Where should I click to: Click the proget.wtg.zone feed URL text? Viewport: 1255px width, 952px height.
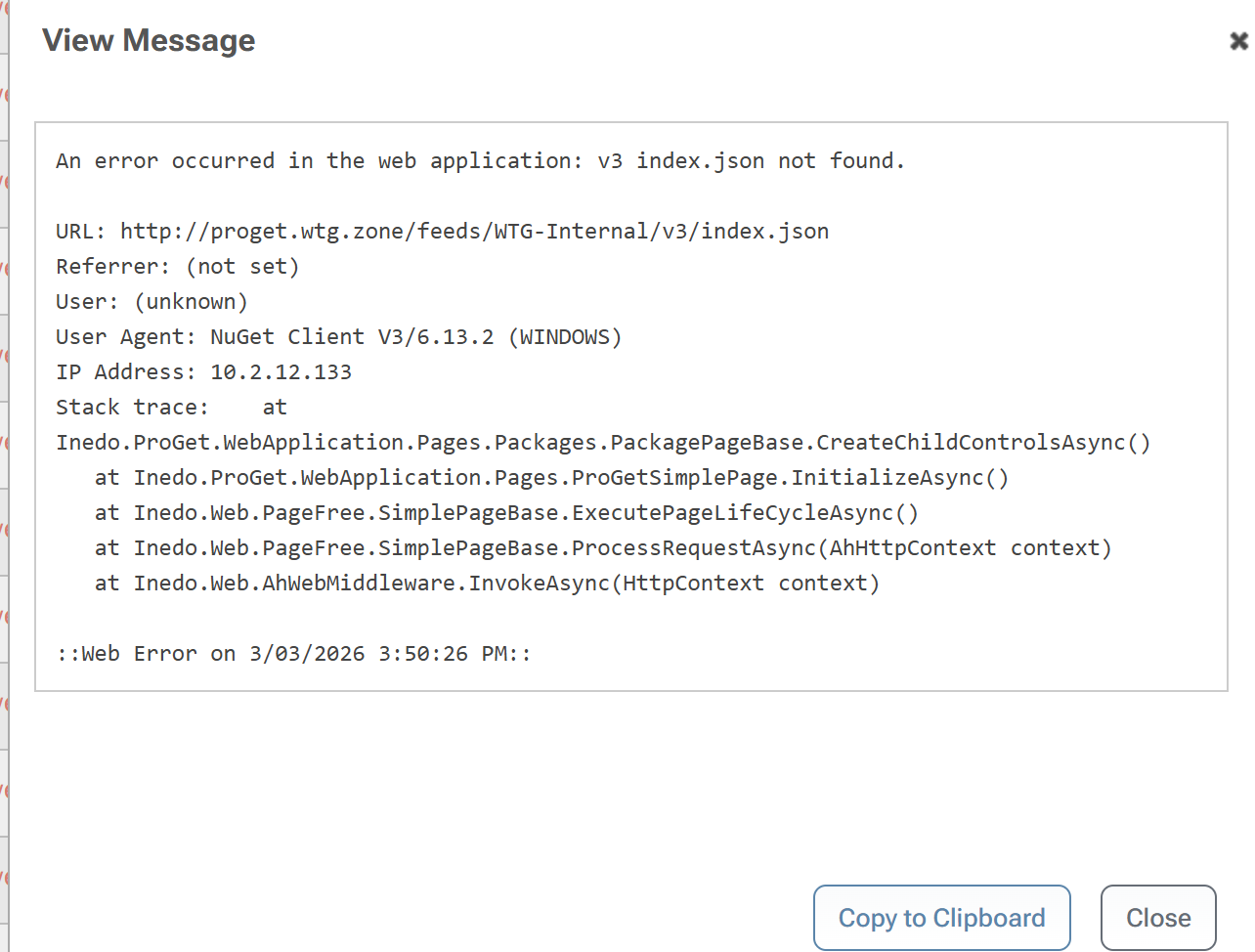(x=474, y=232)
